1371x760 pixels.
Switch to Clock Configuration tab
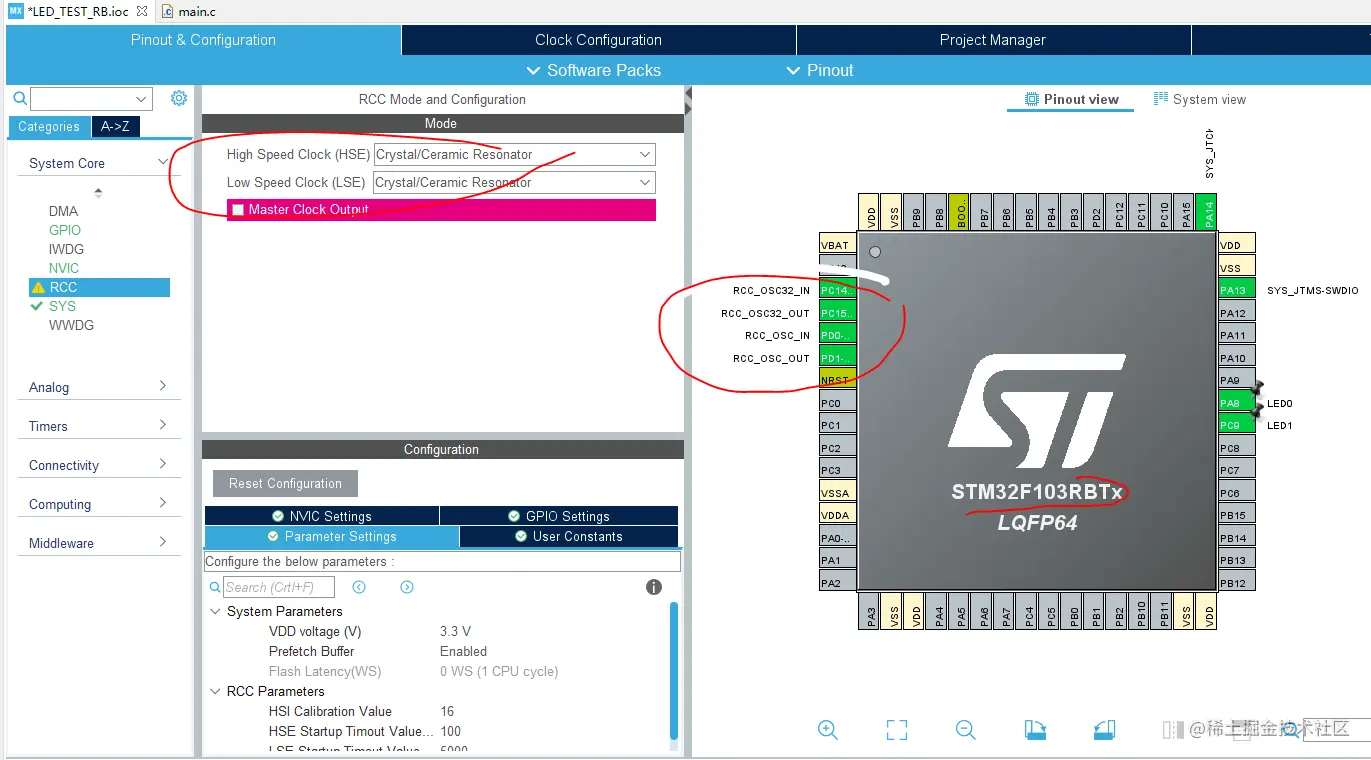click(598, 40)
